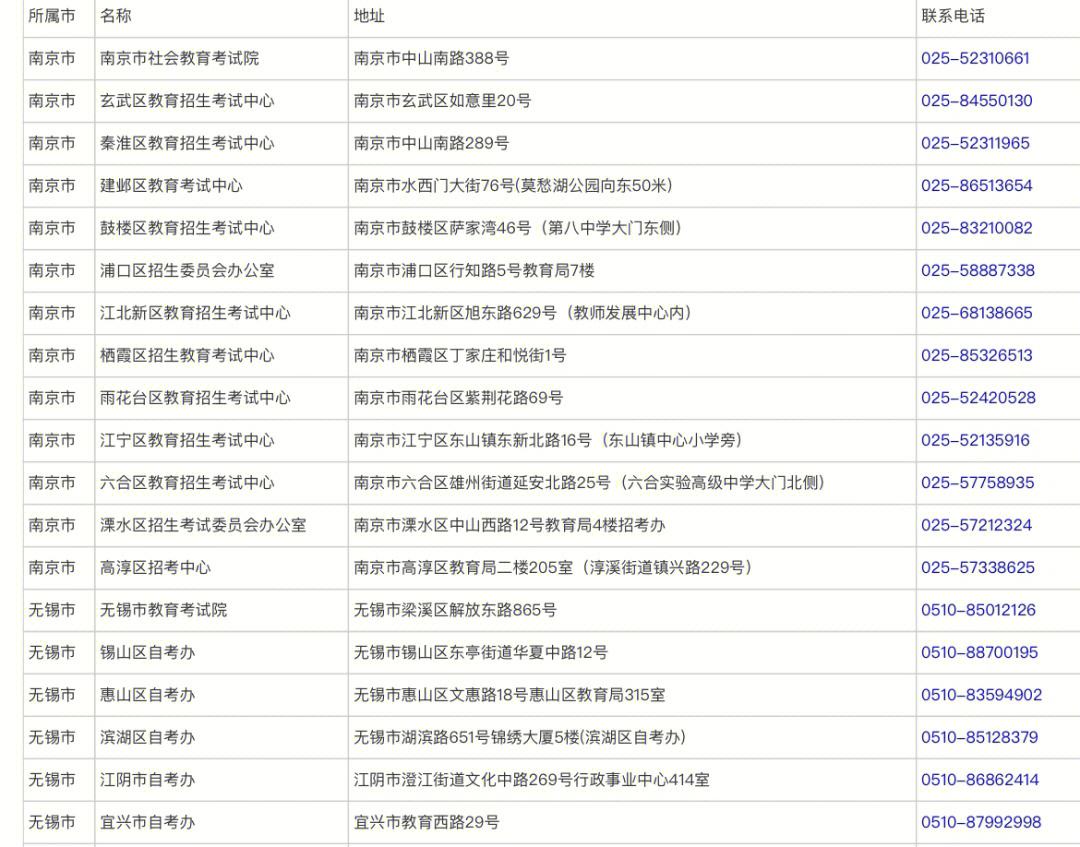Select the name 滨湖区自考办
The image size is (1080, 847).
147,738
